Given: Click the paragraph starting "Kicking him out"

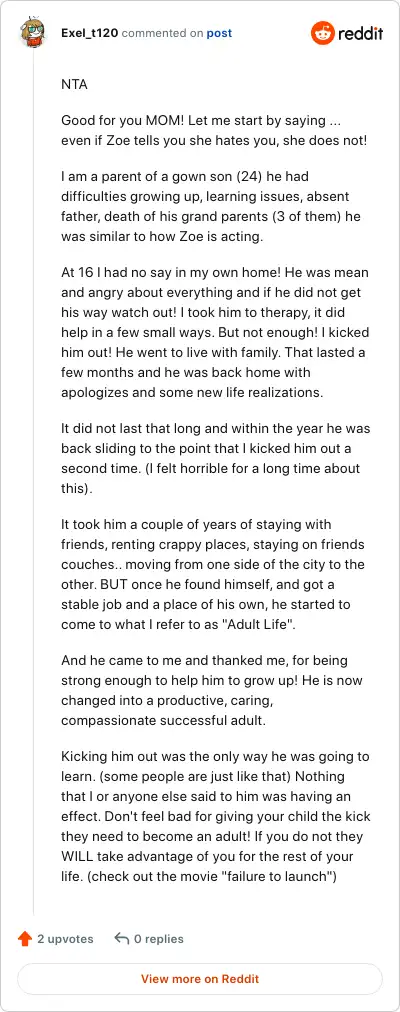Looking at the screenshot, I should pyautogui.click(x=216, y=817).
